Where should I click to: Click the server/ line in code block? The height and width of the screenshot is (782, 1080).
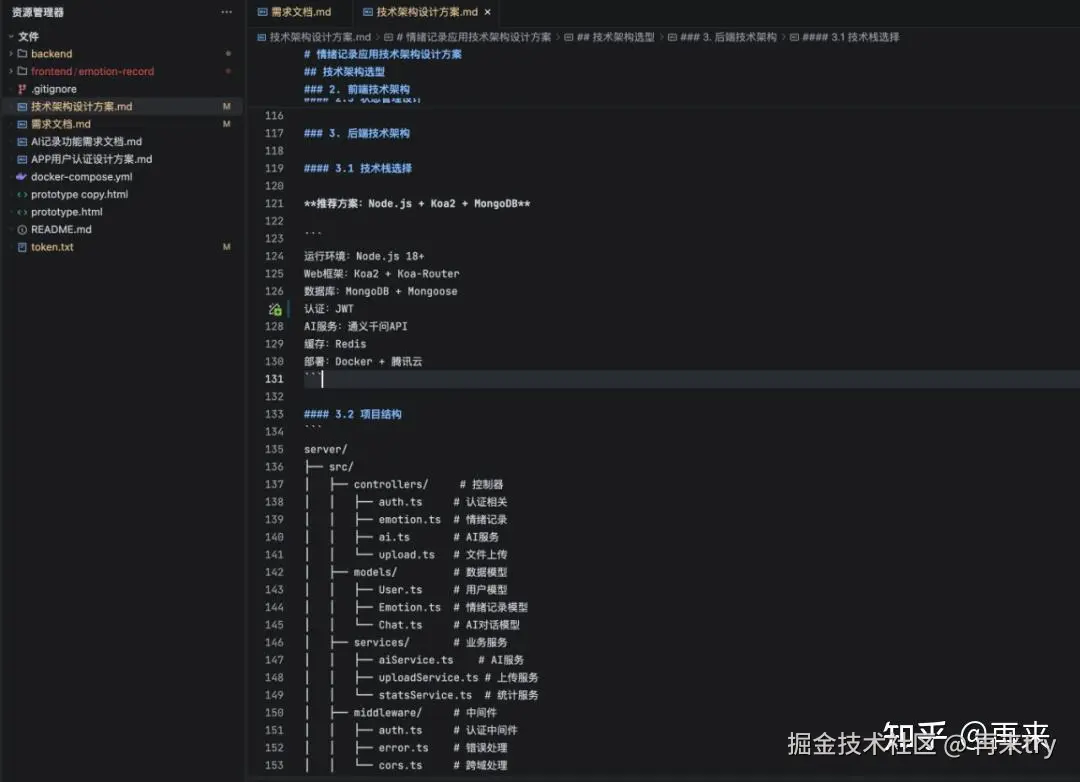tap(326, 449)
